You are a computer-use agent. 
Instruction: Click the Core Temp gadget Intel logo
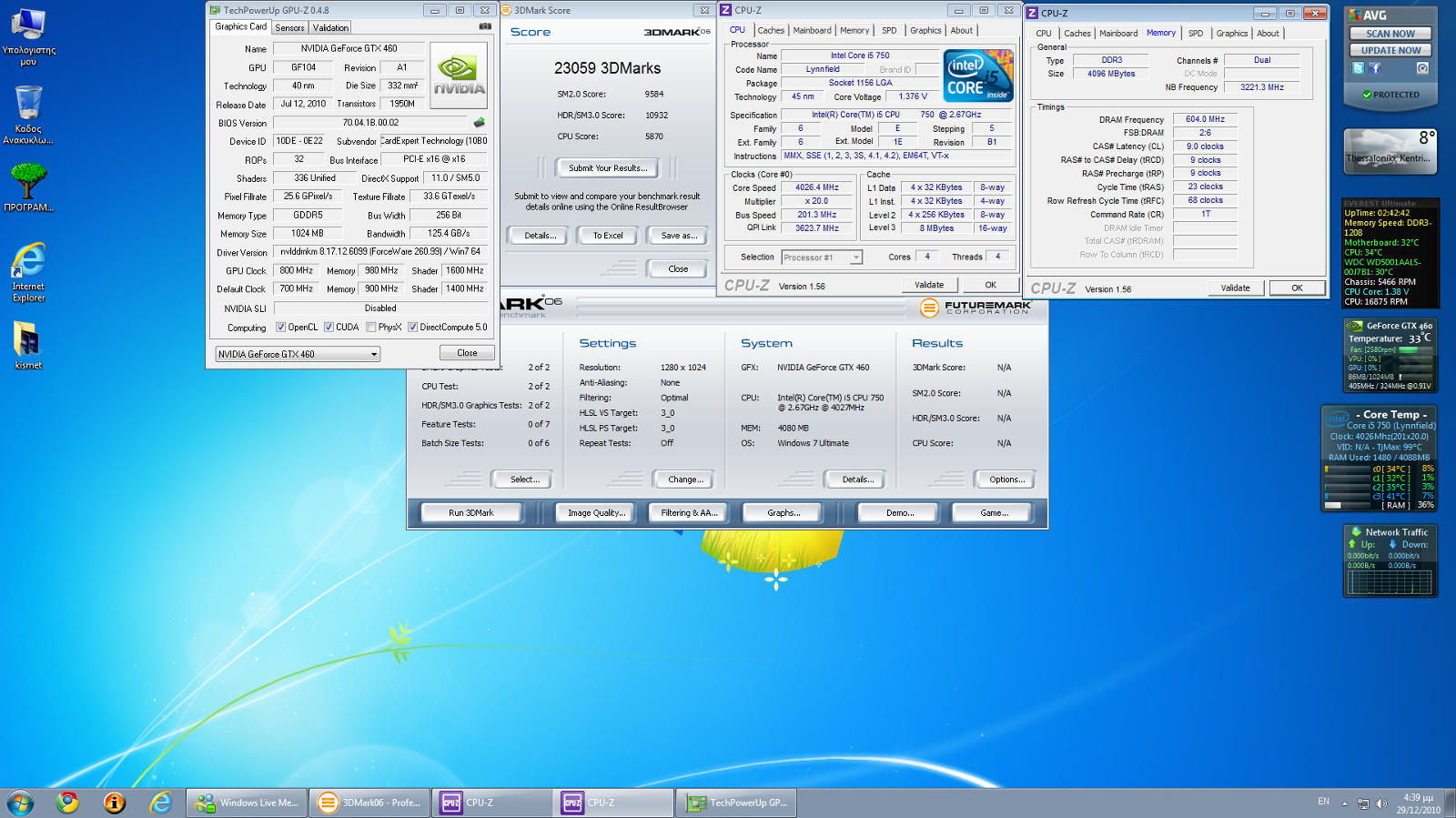1337,419
